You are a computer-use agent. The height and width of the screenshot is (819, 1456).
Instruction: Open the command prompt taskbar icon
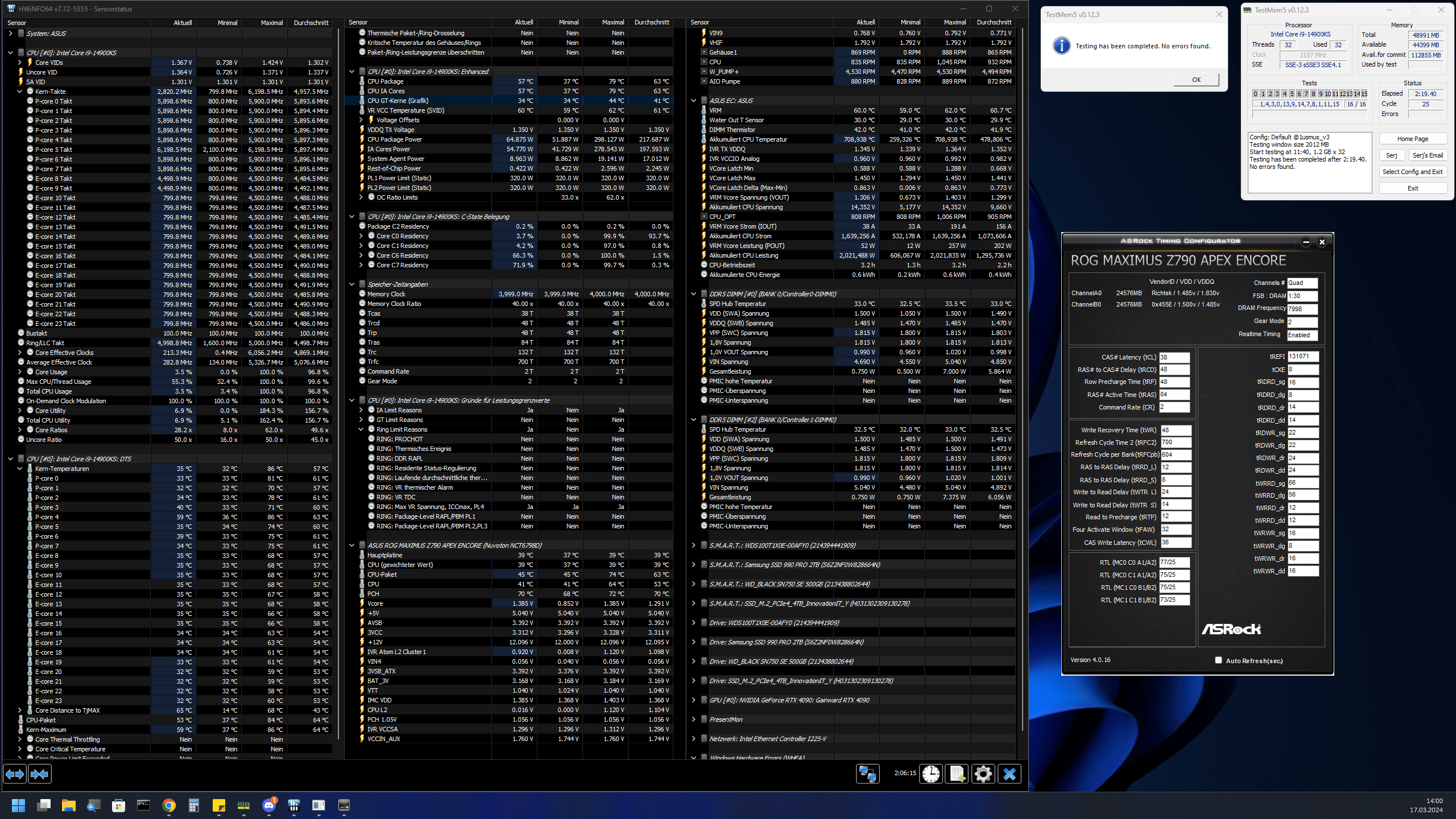[x=143, y=805]
